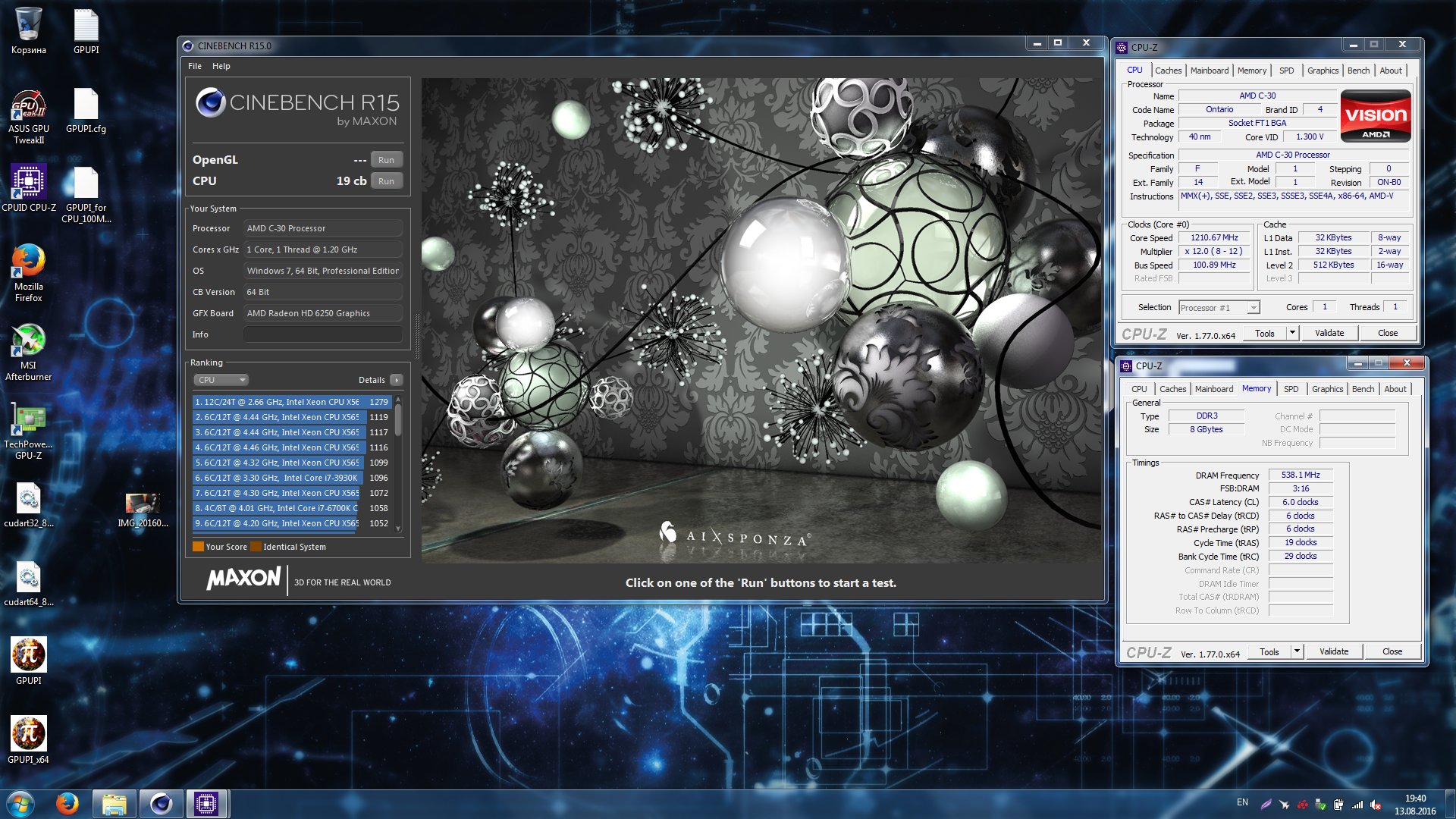Viewport: 1456px width, 819px height.
Task: Open Tools dropdown arrow in lower CPU-Z window
Action: pyautogui.click(x=1298, y=651)
